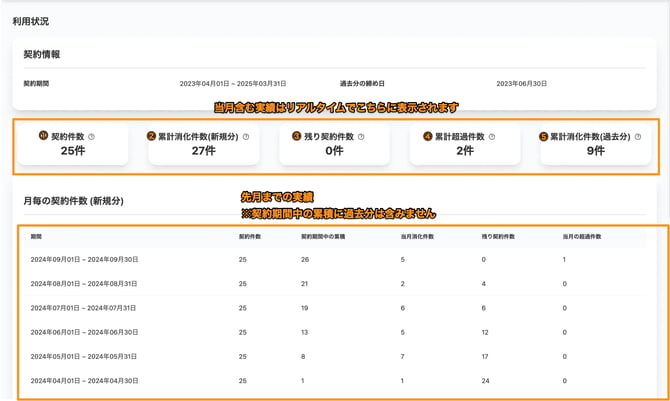Viewport: 670px width, 401px height.
Task: Open the 残り契約件数 help tooltip icon
Action: (x=361, y=137)
